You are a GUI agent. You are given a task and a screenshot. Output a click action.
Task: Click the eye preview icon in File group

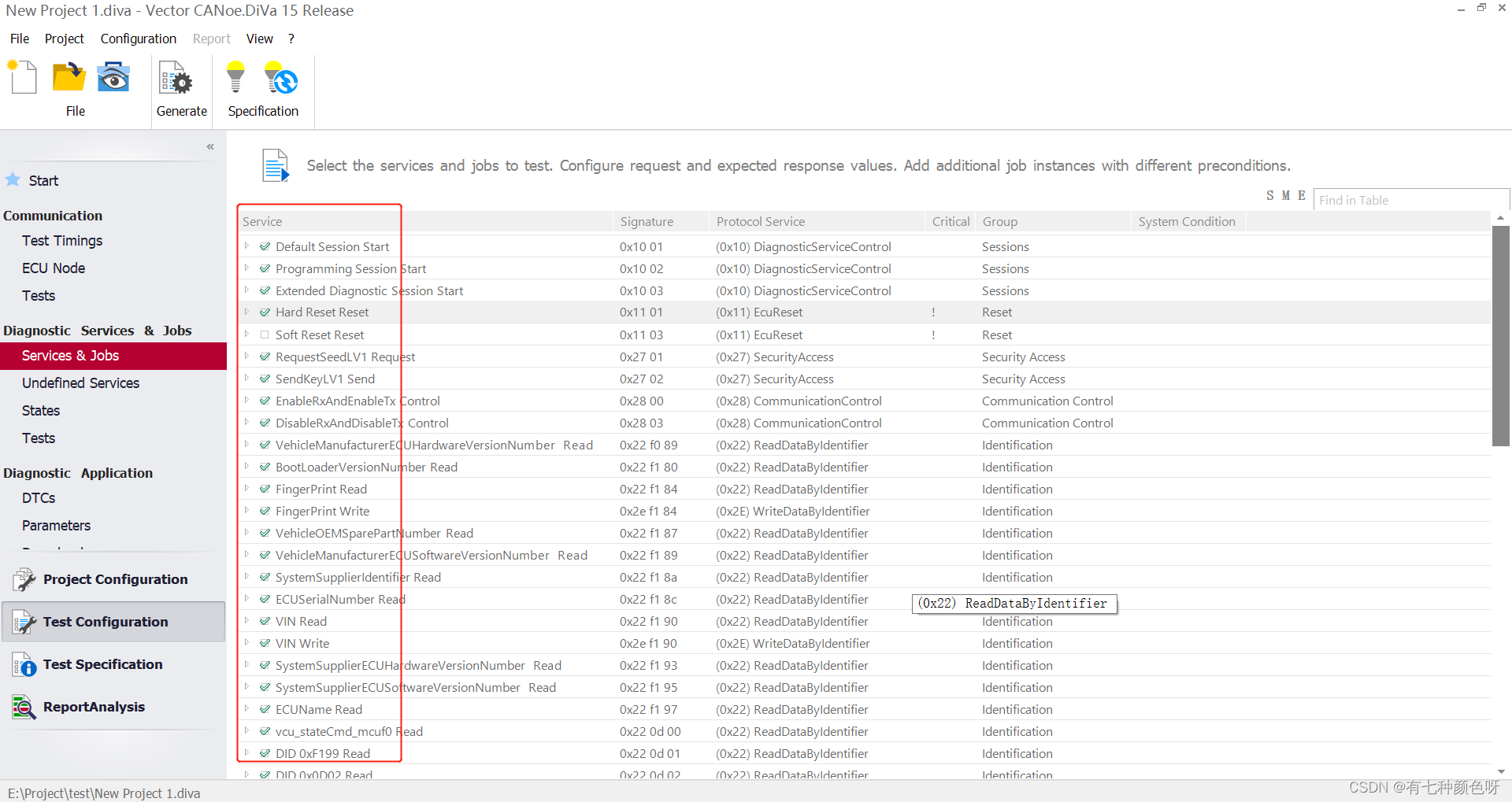click(113, 78)
